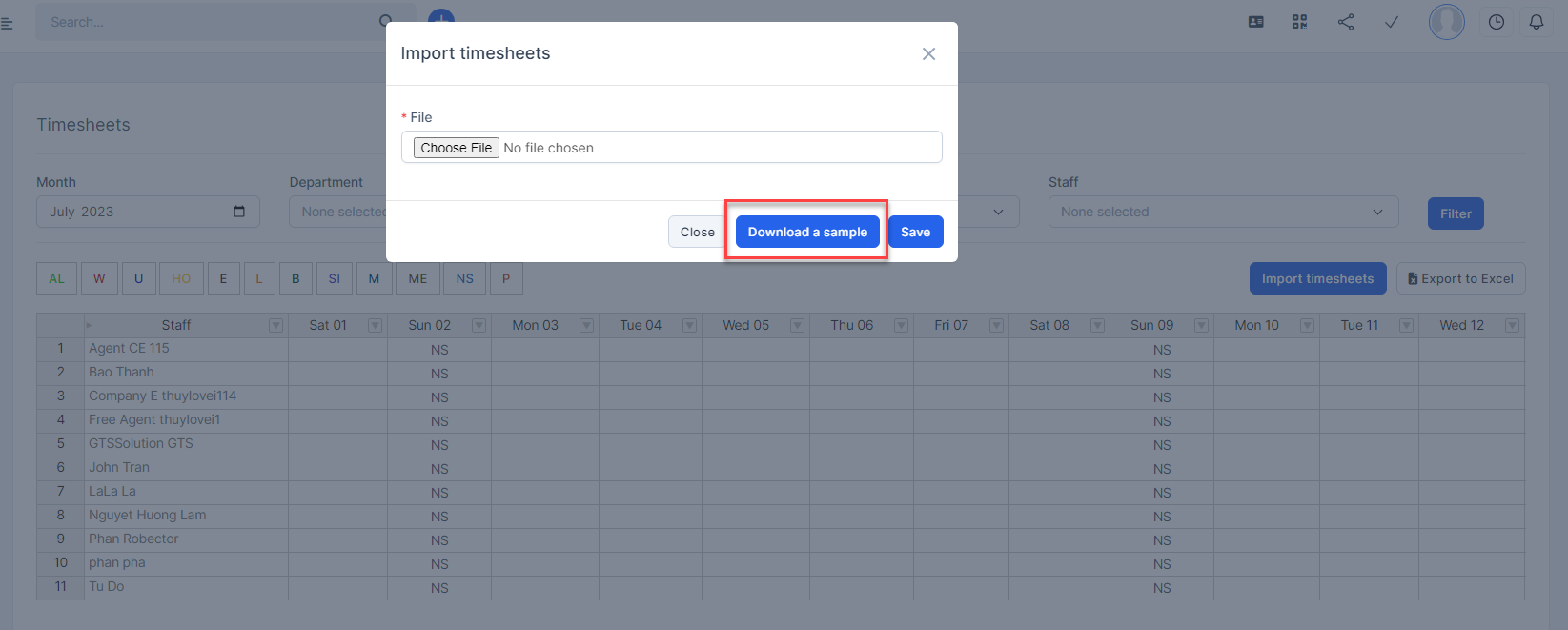Open the Staff column filter arrow

[x=275, y=326]
